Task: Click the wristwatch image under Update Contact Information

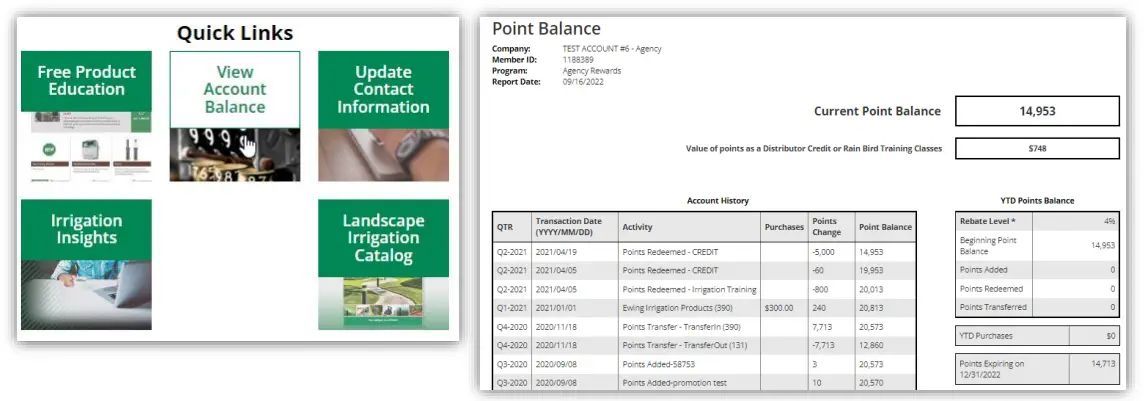Action: click(383, 155)
